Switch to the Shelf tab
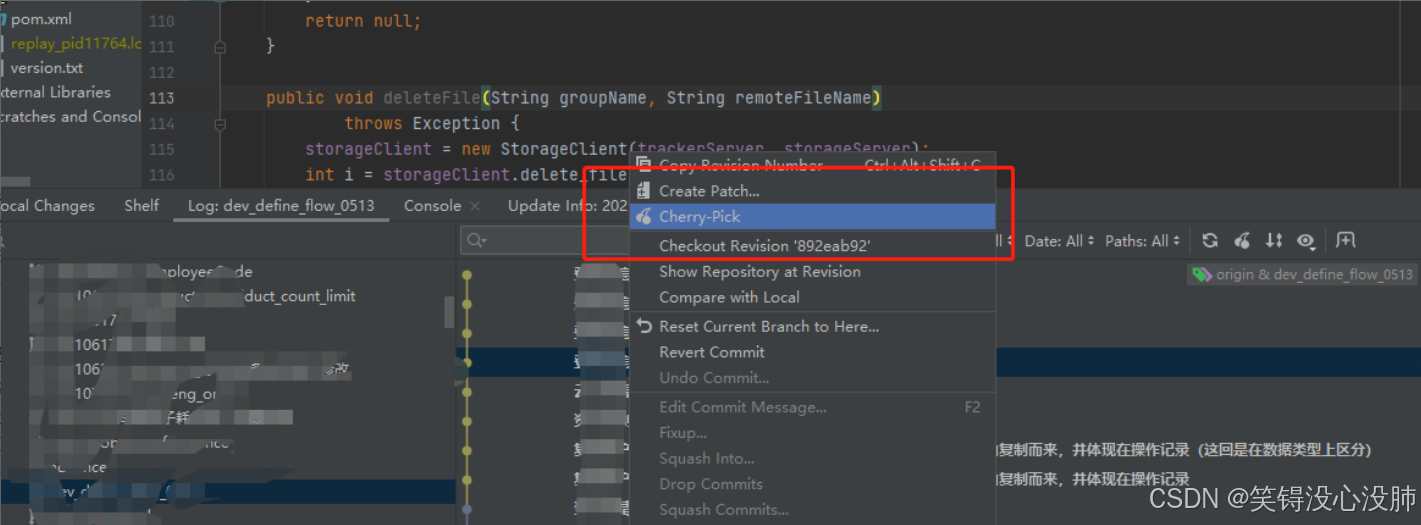This screenshot has height=525, width=1421. [141, 205]
